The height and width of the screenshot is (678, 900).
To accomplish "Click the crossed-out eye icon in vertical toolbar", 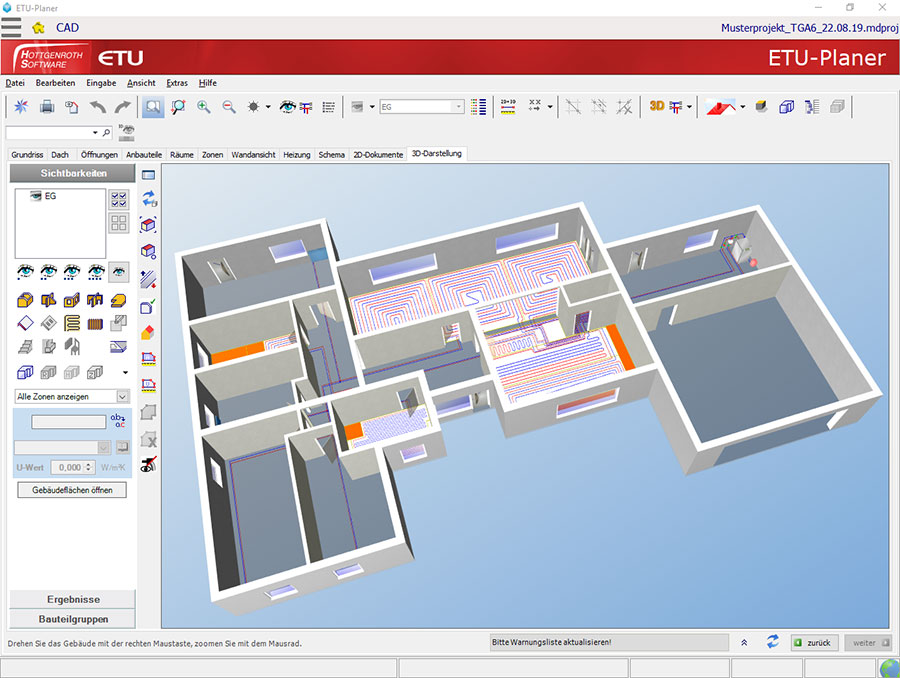I will [x=149, y=464].
